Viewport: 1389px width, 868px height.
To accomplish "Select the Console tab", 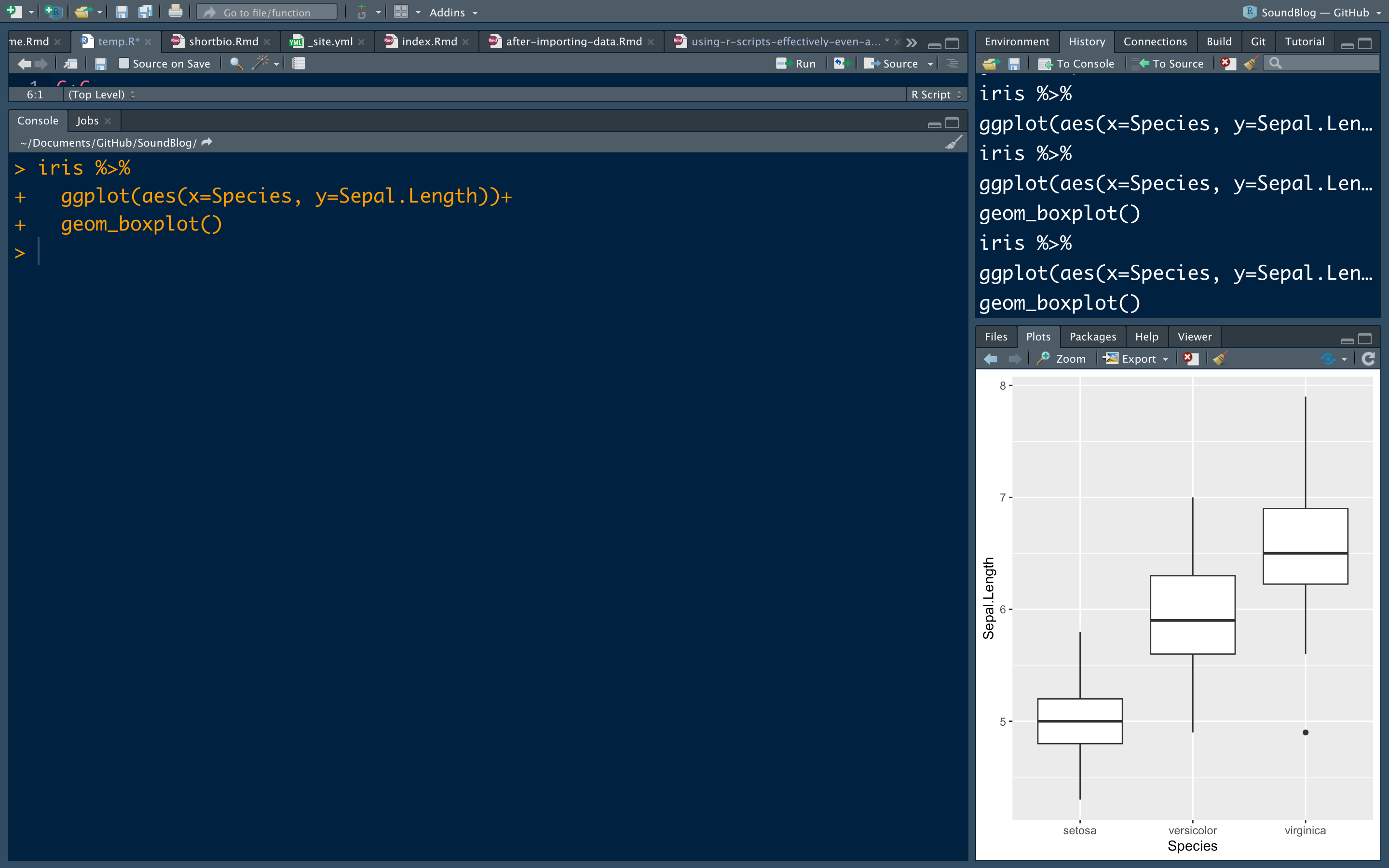I will point(37,120).
